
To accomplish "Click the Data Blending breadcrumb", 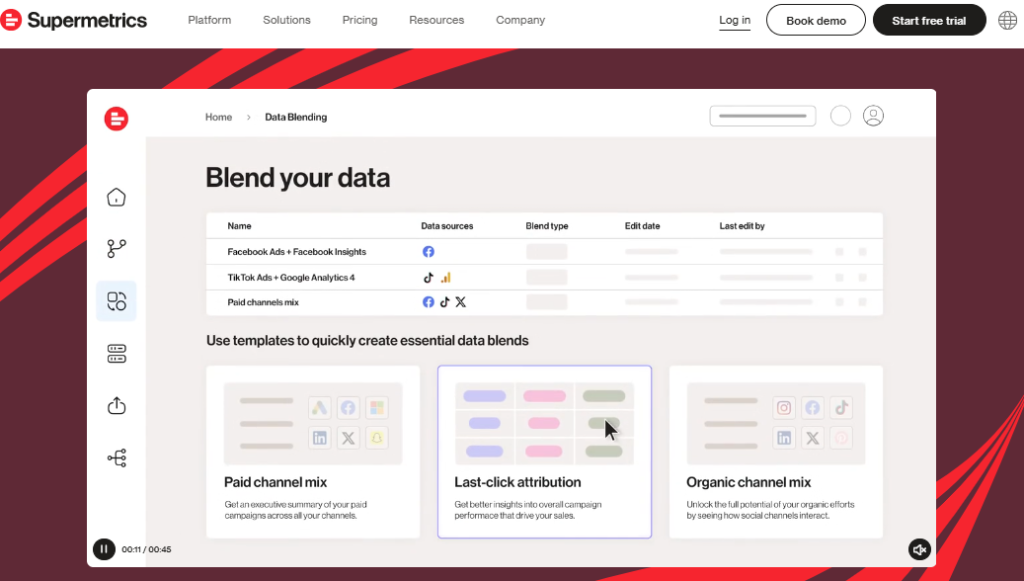I will [296, 117].
